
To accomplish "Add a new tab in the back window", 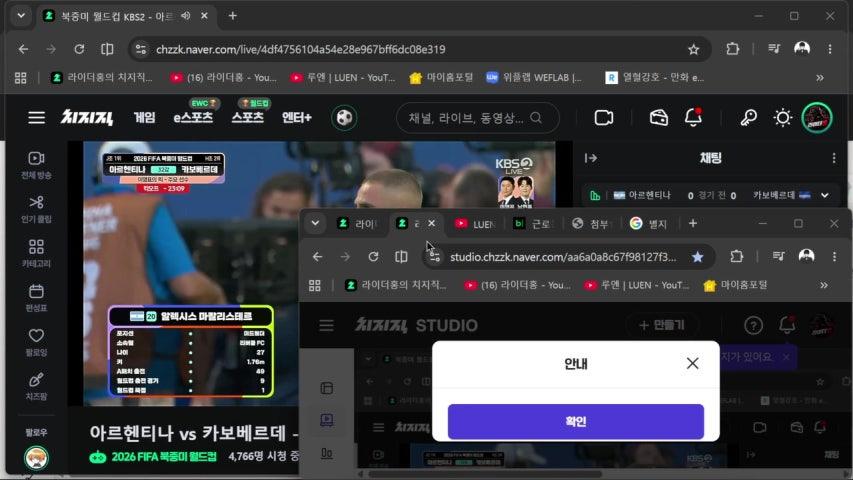I will click(x=232, y=16).
